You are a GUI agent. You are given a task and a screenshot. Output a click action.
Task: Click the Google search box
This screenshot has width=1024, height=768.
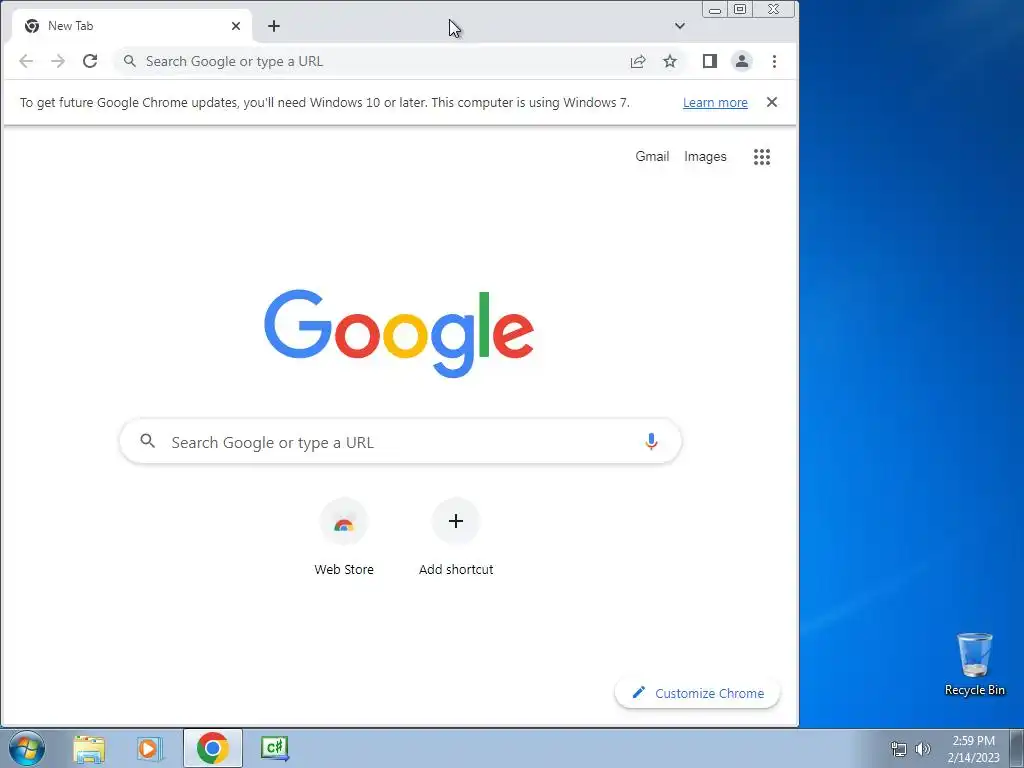(400, 442)
